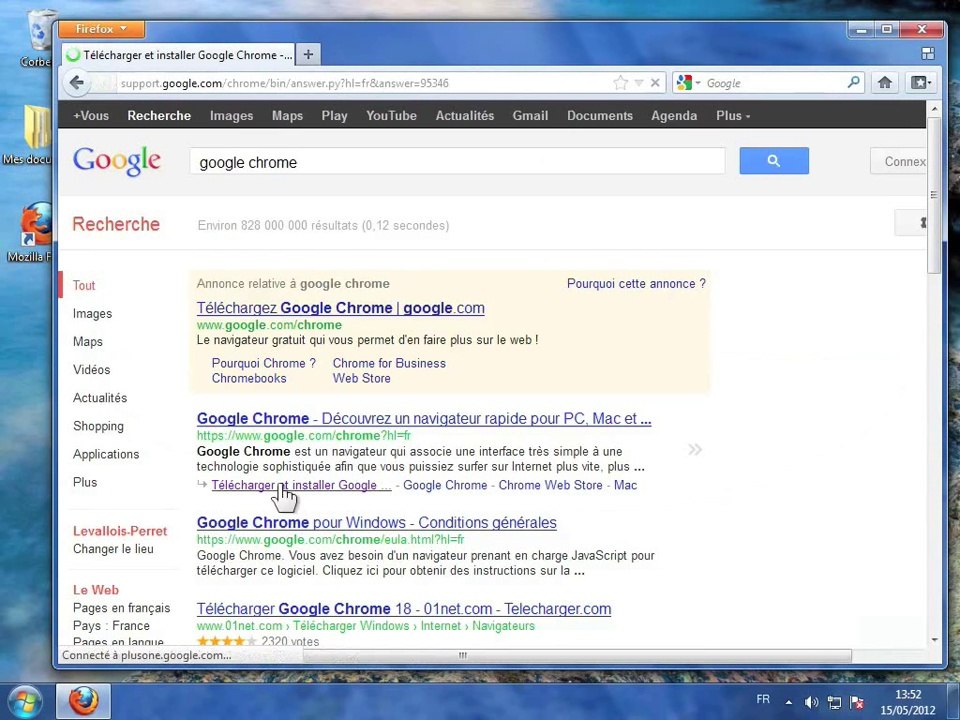The height and width of the screenshot is (720, 960).
Task: Show the result preview double-arrow
Action: click(695, 449)
